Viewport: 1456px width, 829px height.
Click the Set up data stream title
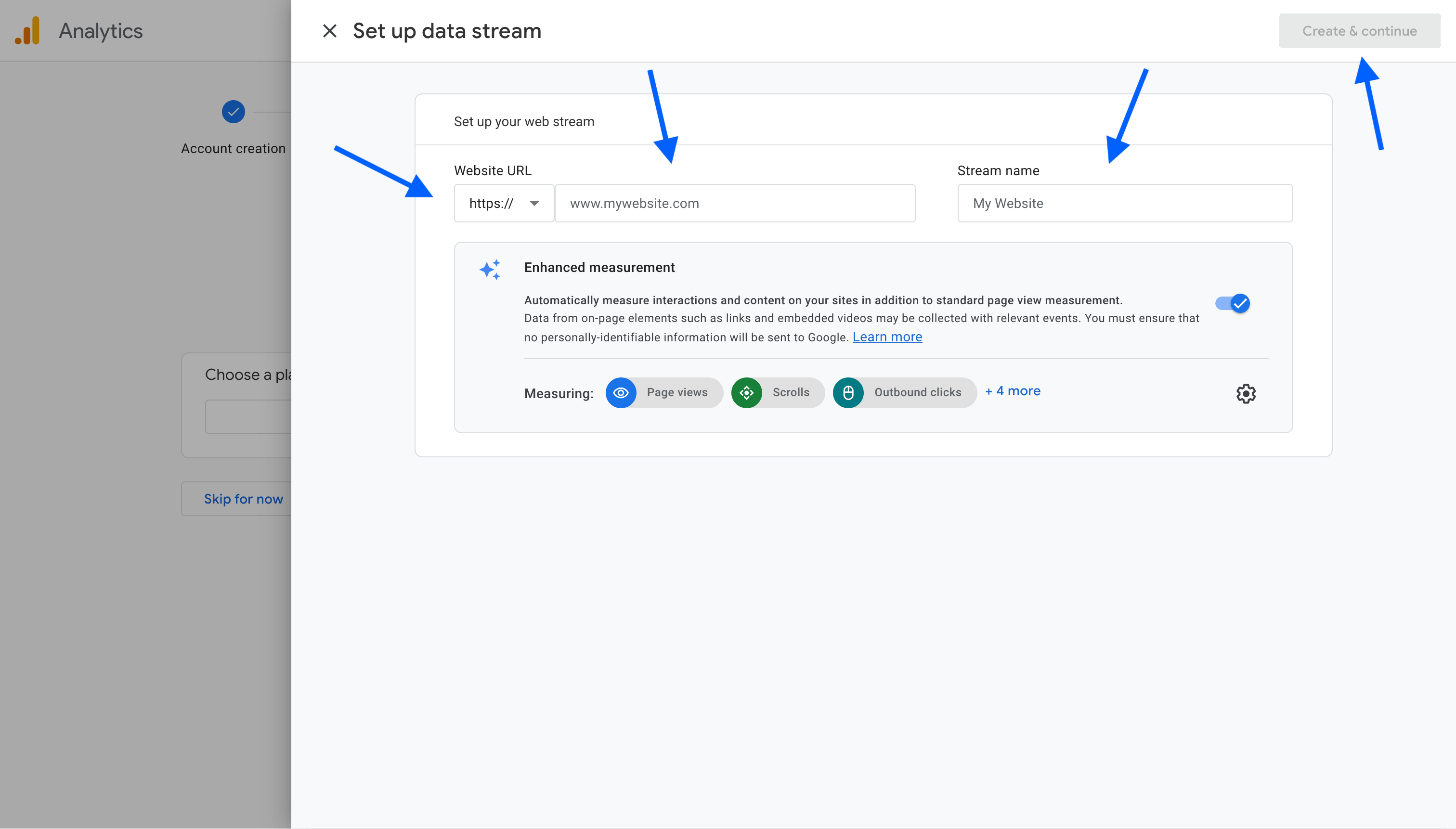pyautogui.click(x=447, y=31)
